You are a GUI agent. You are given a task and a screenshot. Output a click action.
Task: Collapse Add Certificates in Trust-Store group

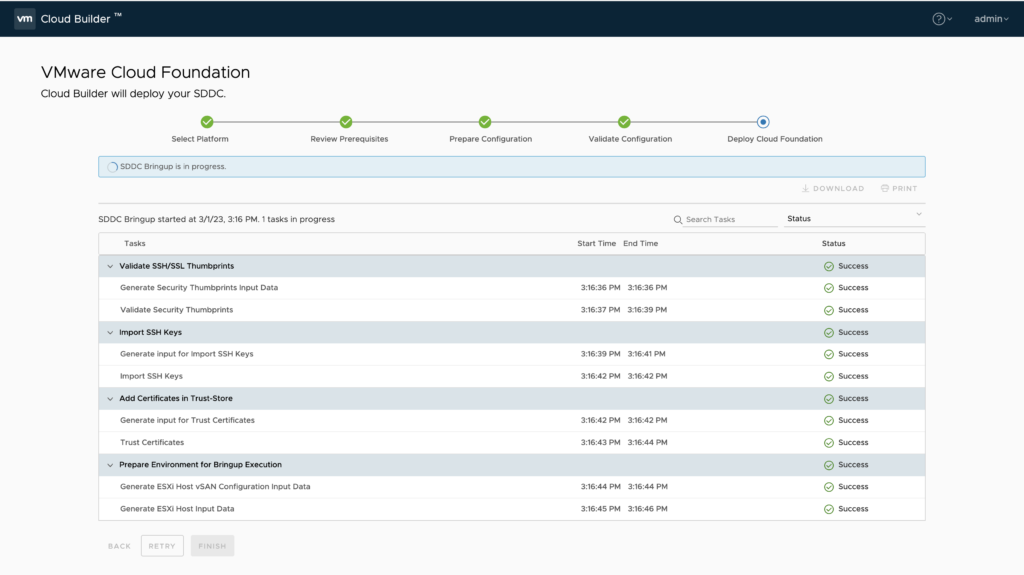pos(110,398)
